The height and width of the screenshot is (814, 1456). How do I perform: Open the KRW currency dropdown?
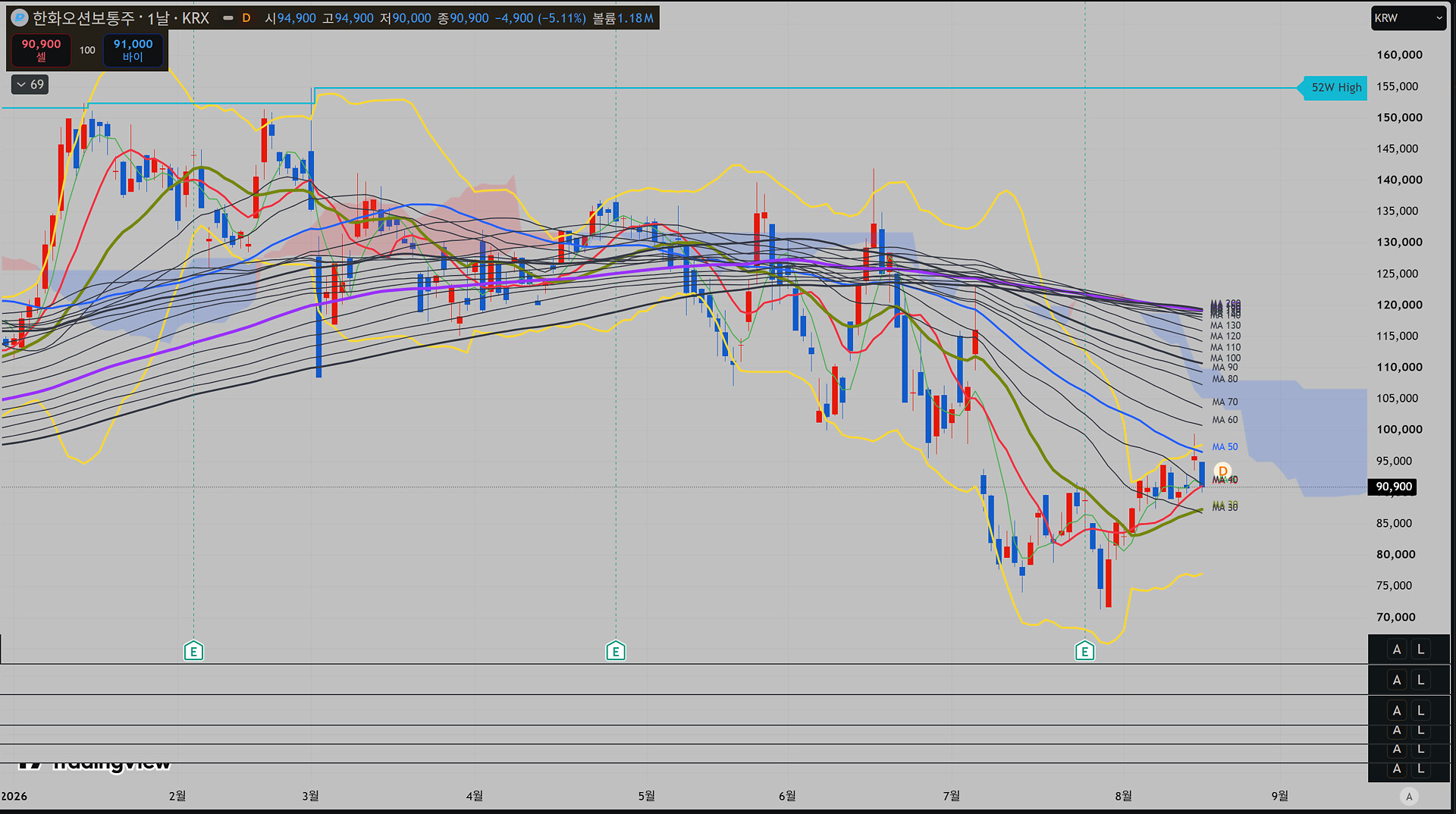point(1408,18)
